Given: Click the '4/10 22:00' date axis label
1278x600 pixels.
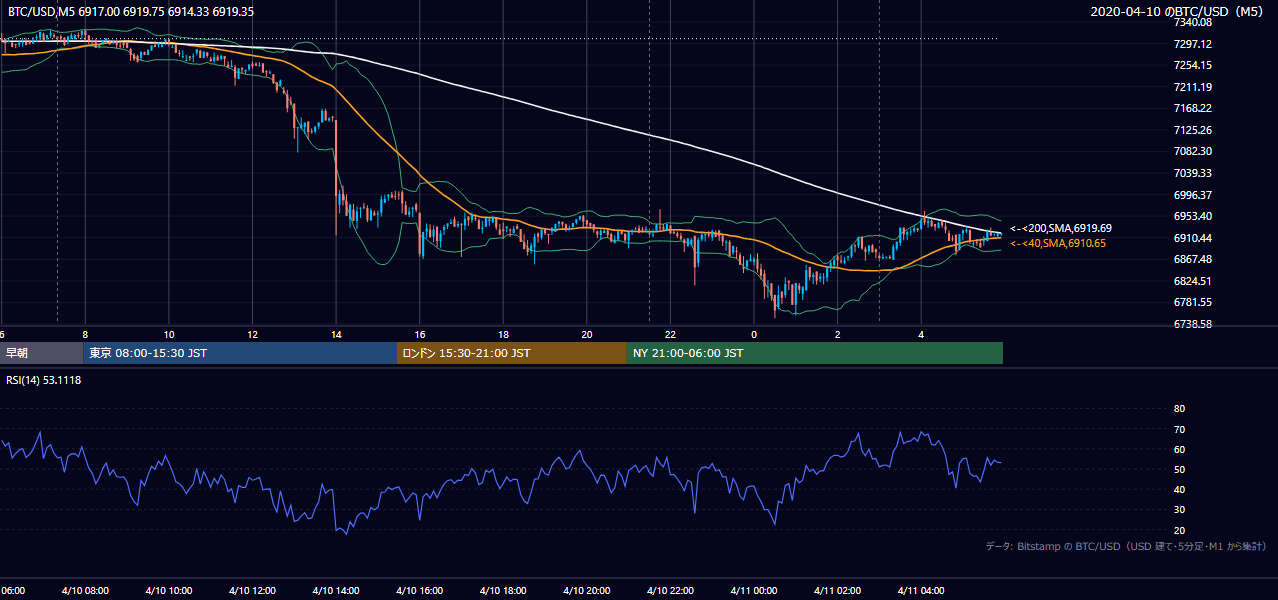Looking at the screenshot, I should click(x=670, y=591).
